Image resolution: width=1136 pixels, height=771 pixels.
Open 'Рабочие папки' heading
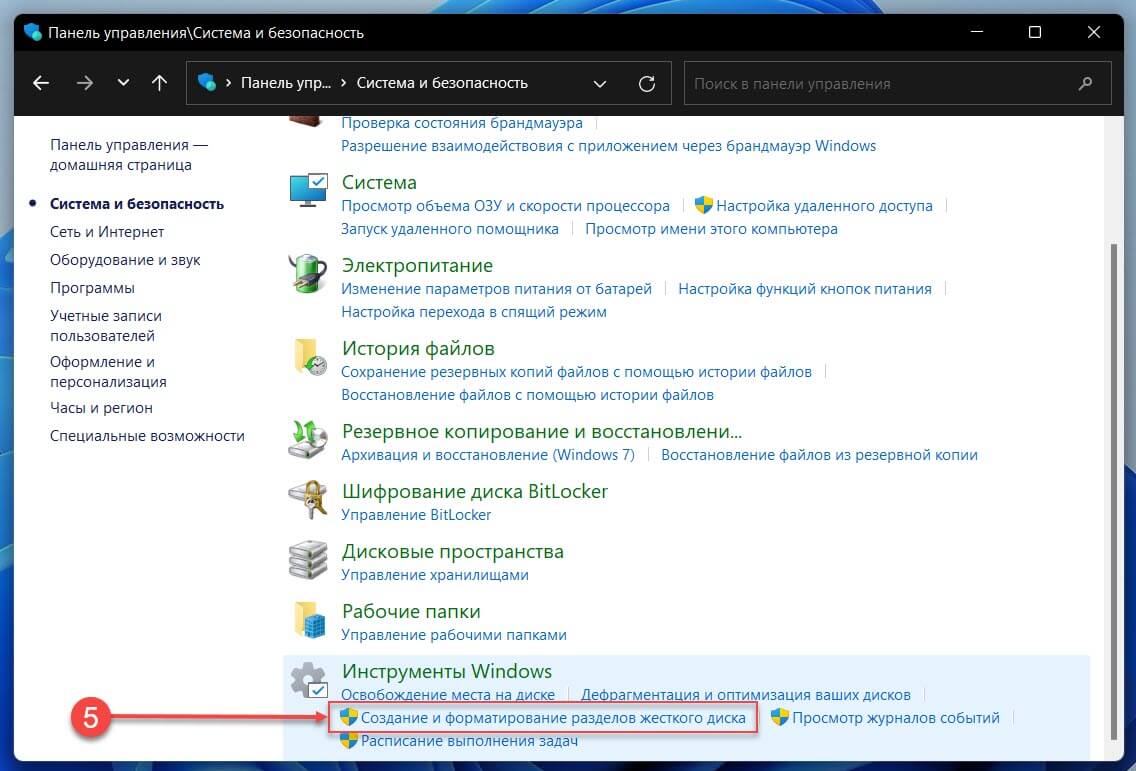coord(412,612)
